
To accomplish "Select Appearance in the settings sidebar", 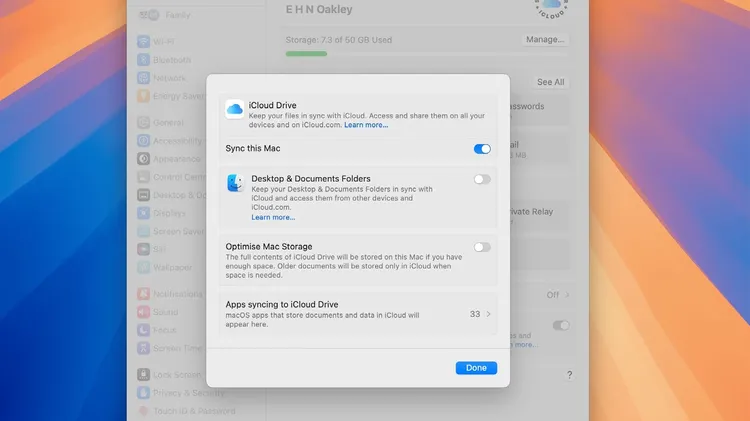I will point(171,159).
